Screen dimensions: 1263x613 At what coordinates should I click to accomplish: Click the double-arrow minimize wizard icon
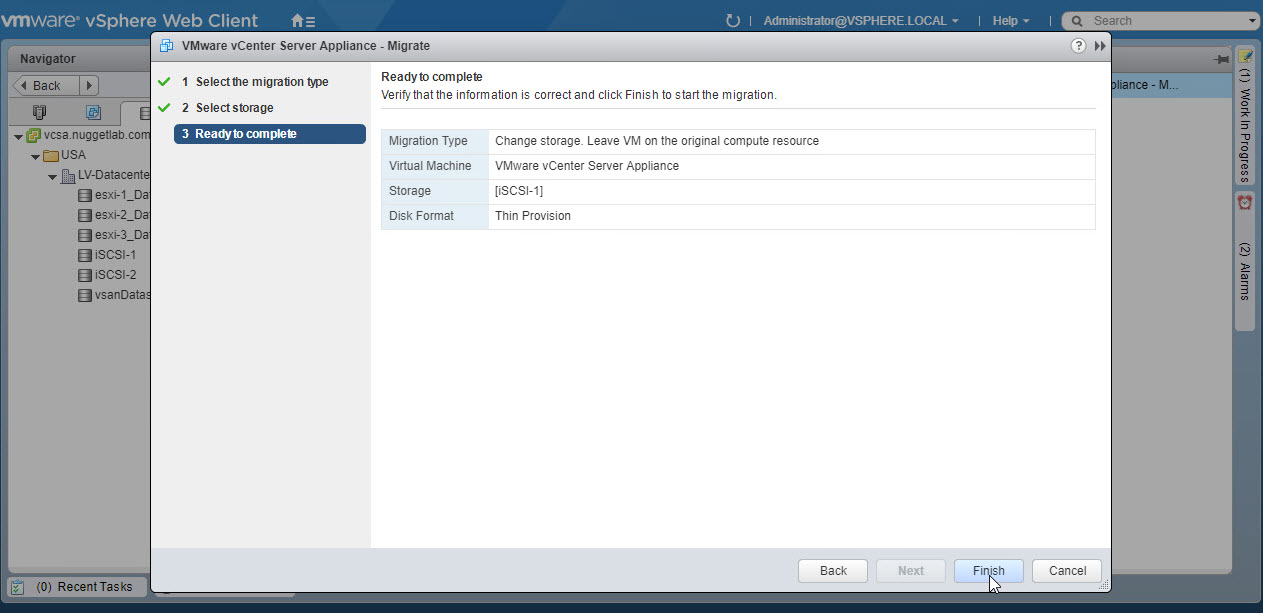(1100, 46)
